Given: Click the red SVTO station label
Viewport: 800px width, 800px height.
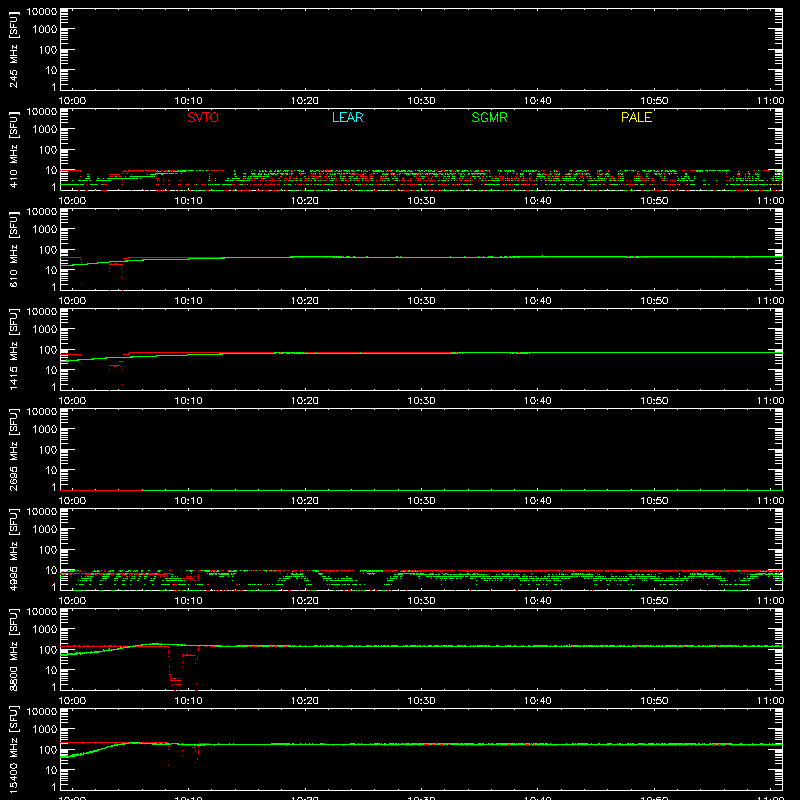Looking at the screenshot, I should 203,117.
